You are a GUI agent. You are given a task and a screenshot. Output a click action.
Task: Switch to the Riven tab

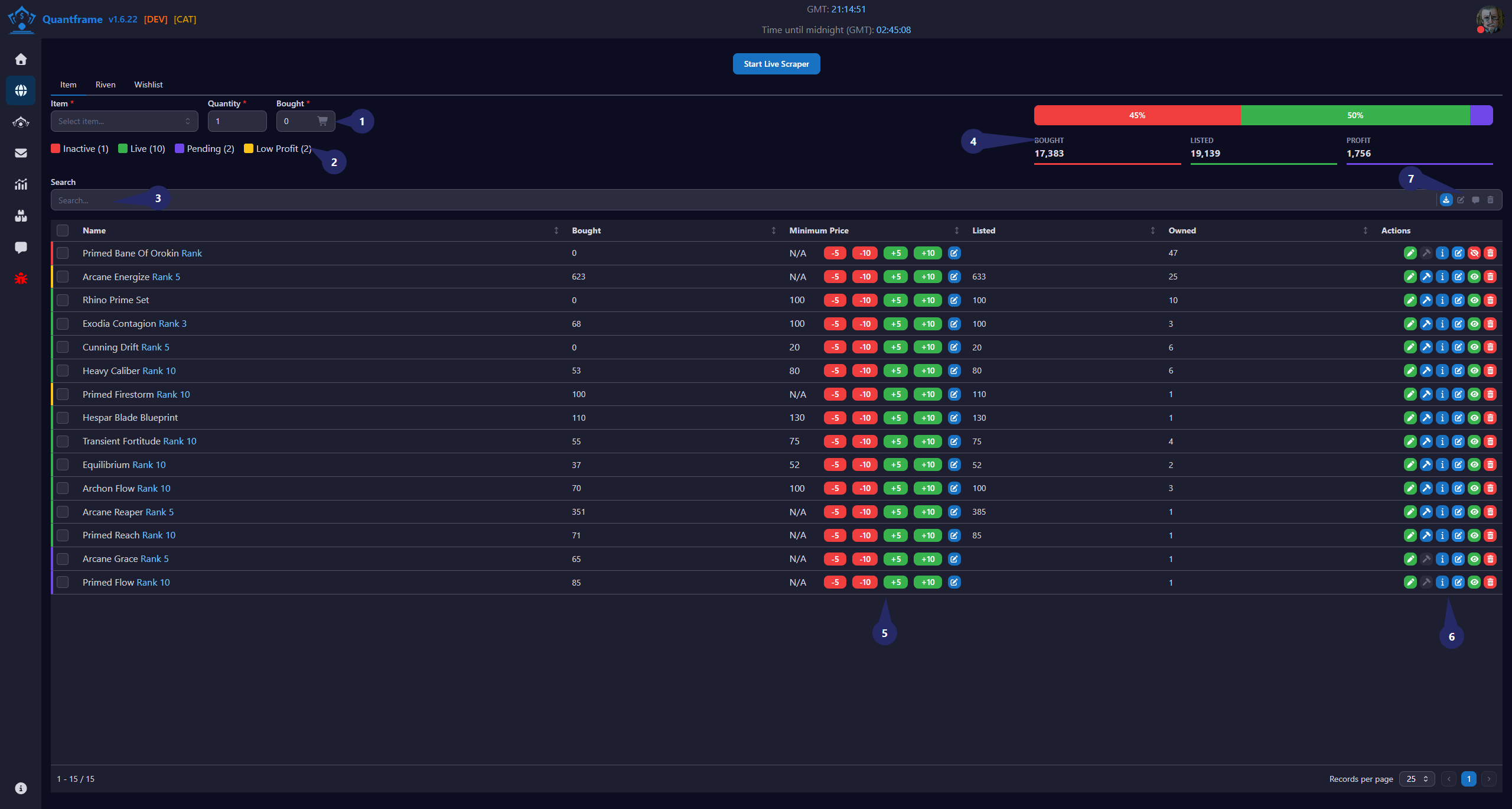coord(106,85)
